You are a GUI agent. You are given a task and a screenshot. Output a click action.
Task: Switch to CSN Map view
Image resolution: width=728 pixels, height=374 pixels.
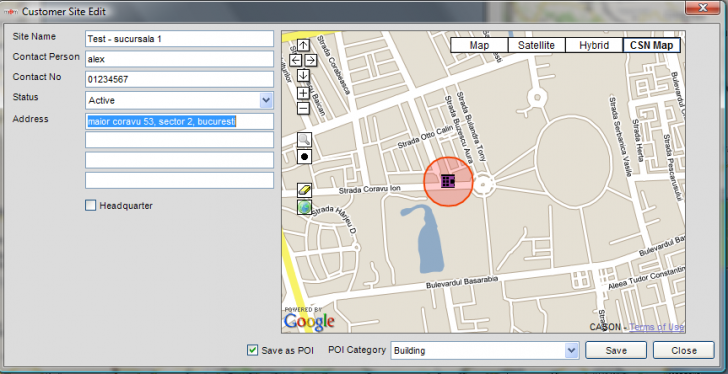pyautogui.click(x=651, y=45)
